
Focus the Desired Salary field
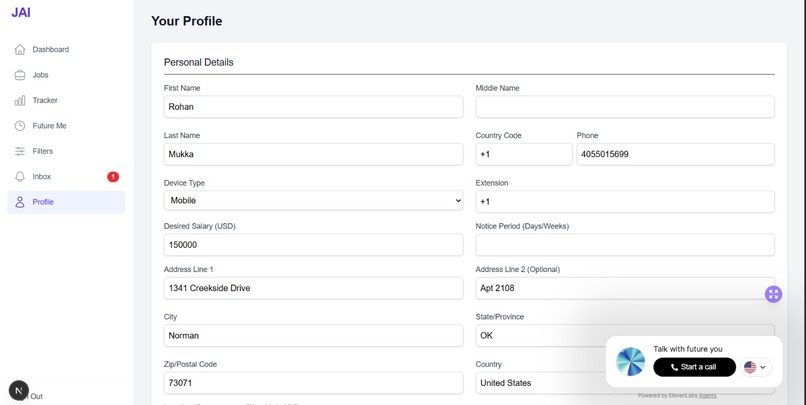point(313,245)
